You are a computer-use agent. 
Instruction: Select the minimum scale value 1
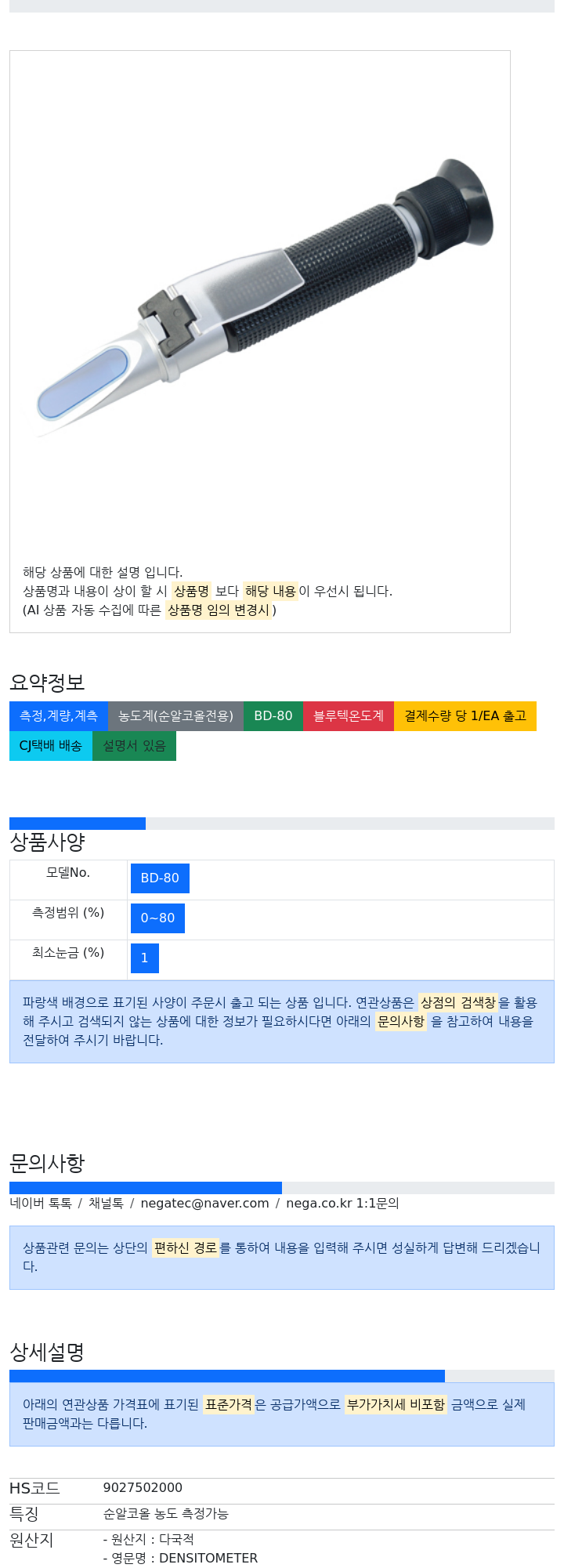click(145, 958)
